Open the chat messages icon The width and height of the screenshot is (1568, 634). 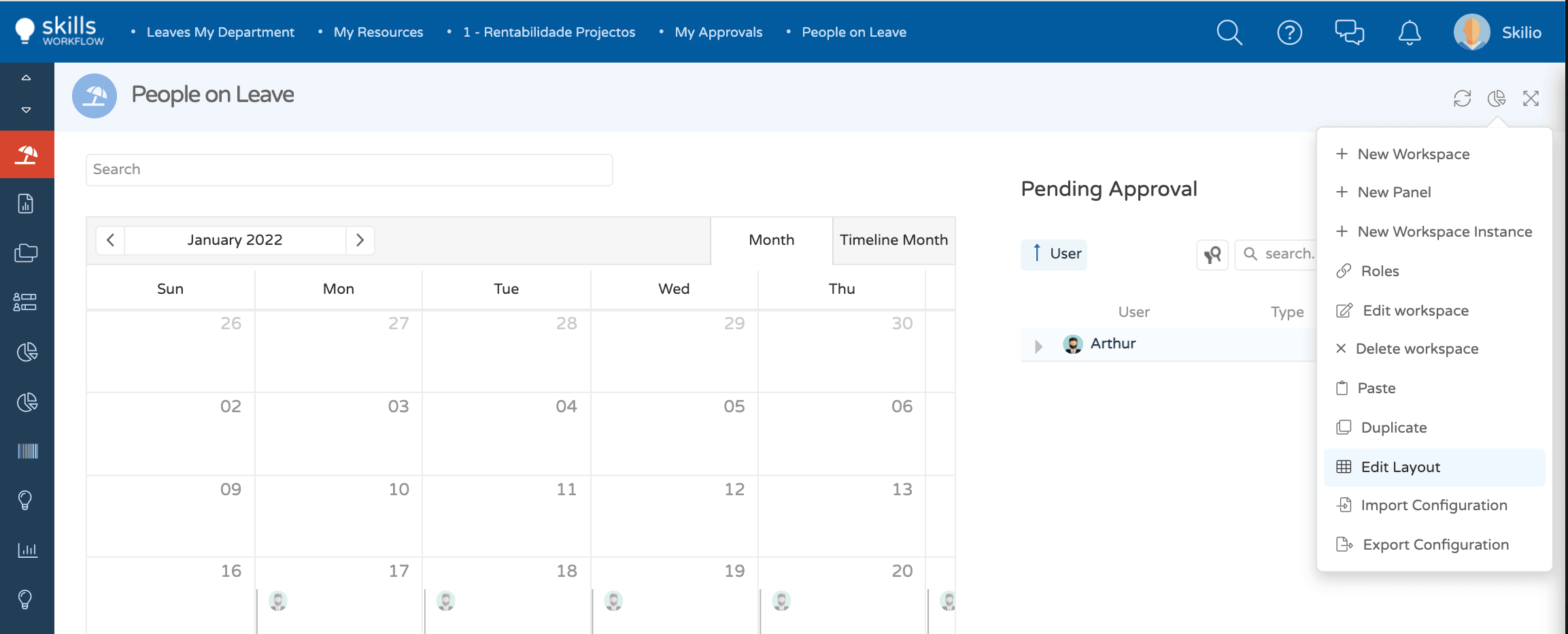[x=1349, y=32]
